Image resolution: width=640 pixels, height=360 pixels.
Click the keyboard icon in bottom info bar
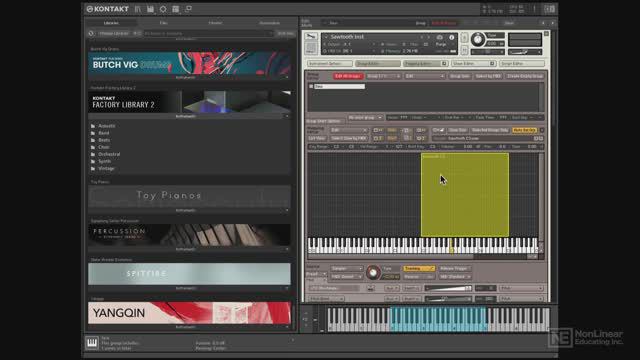[92, 342]
